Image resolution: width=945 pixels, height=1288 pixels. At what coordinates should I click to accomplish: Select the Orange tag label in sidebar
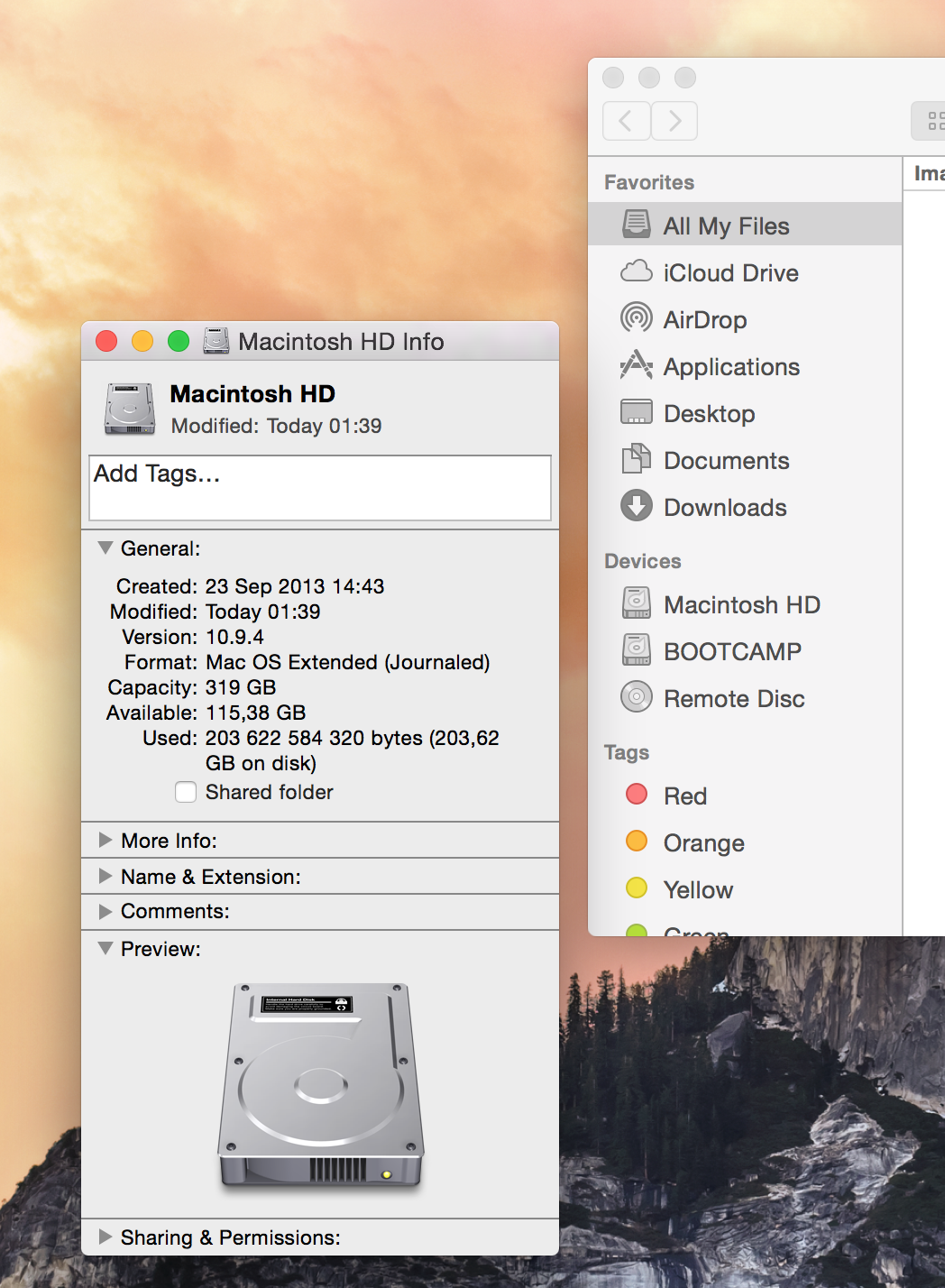(704, 843)
